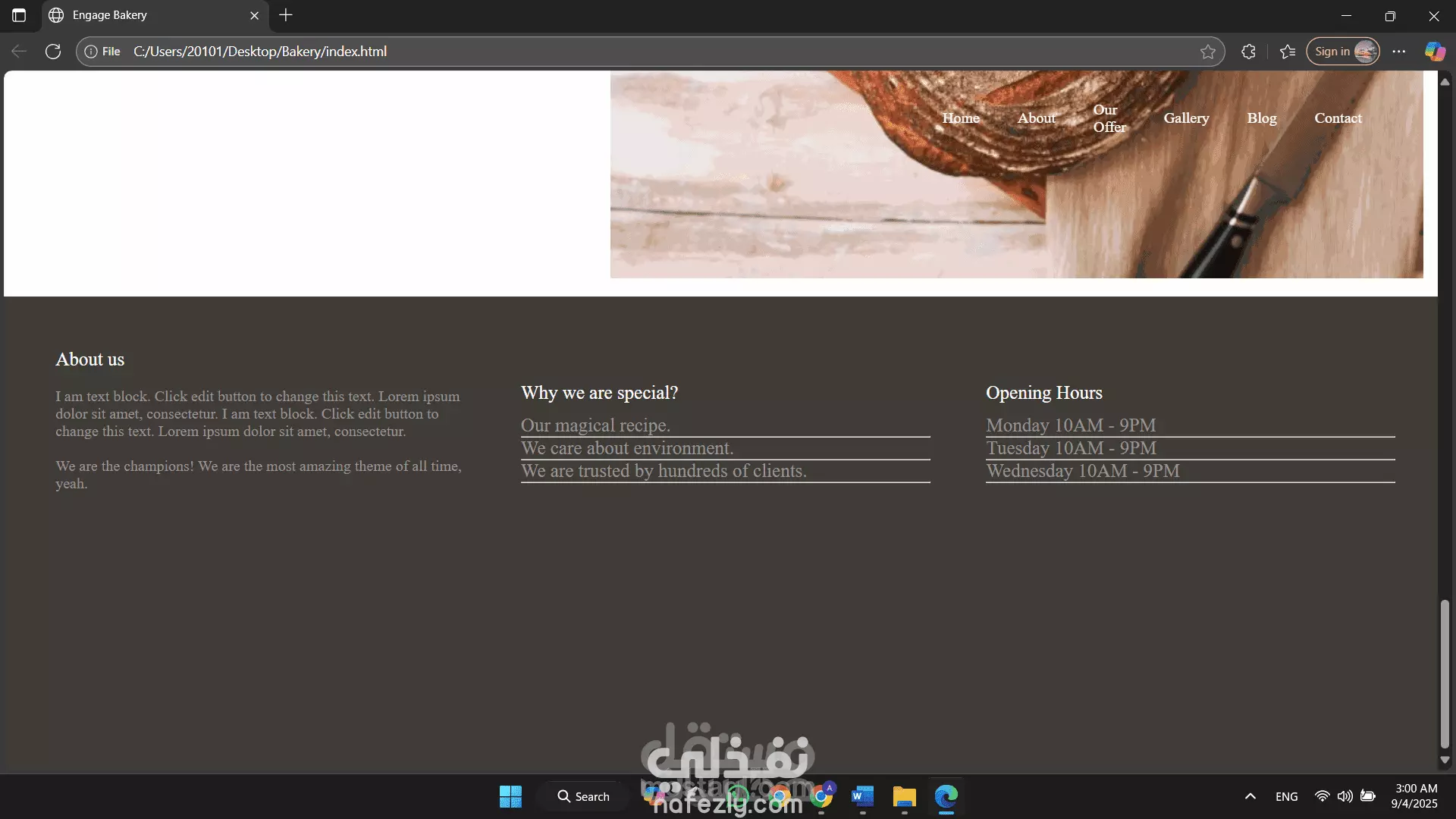Open the Our Offer nav link
The width and height of the screenshot is (1456, 819).
1109,118
